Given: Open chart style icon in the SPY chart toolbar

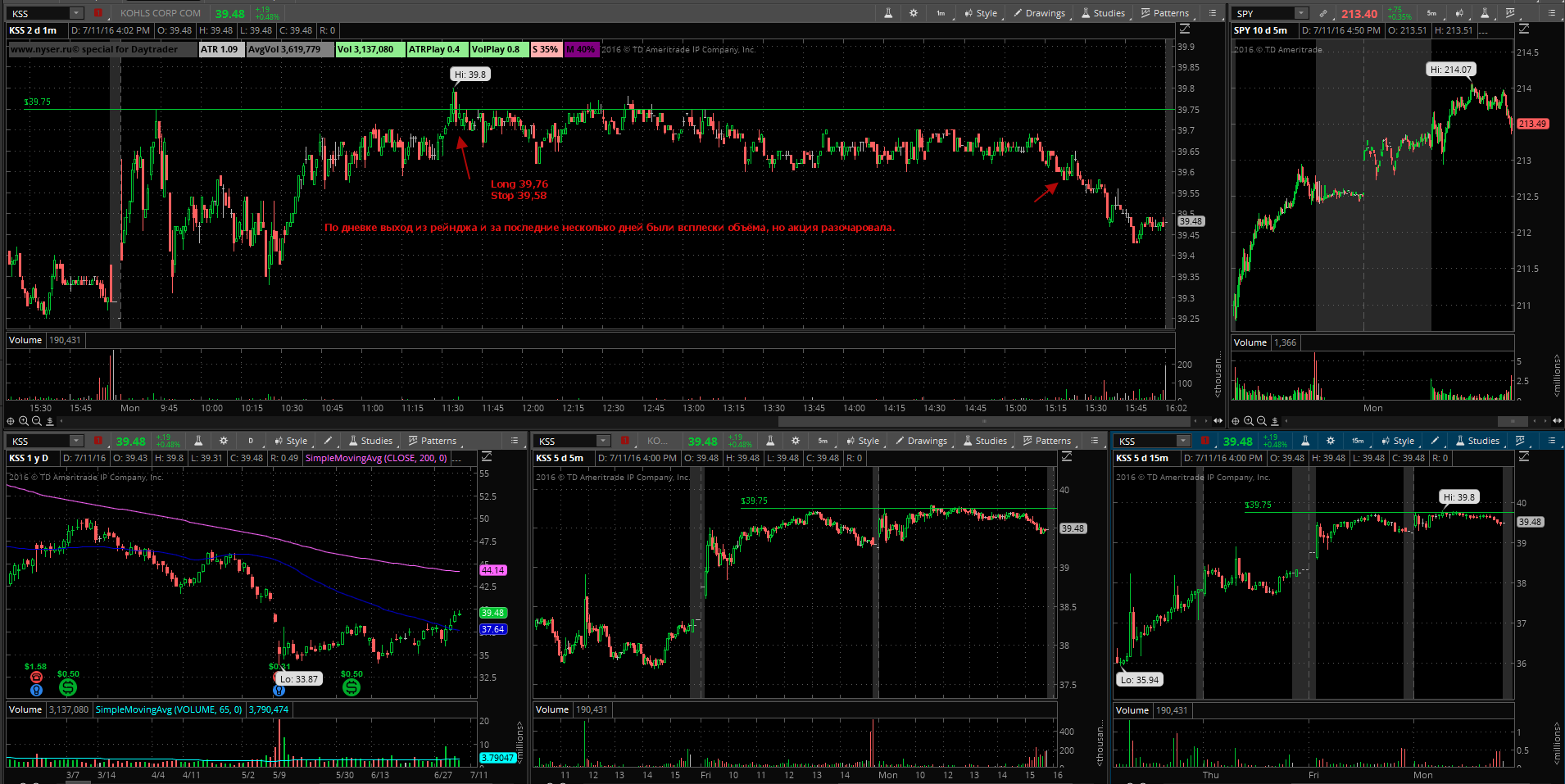Looking at the screenshot, I should tap(1459, 13).
